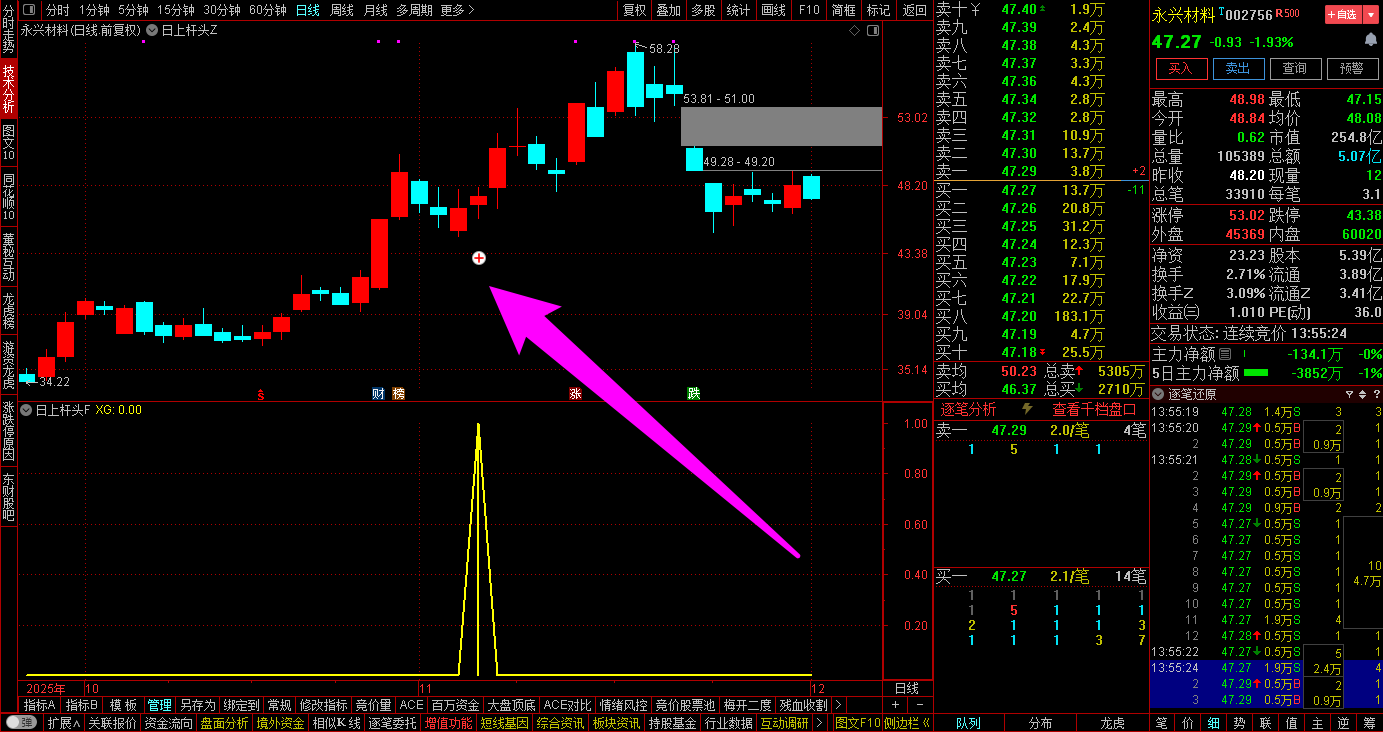Viewport: 1383px width, 732px height.
Task: Click the 预警 alert button
Action: pyautogui.click(x=1351, y=69)
